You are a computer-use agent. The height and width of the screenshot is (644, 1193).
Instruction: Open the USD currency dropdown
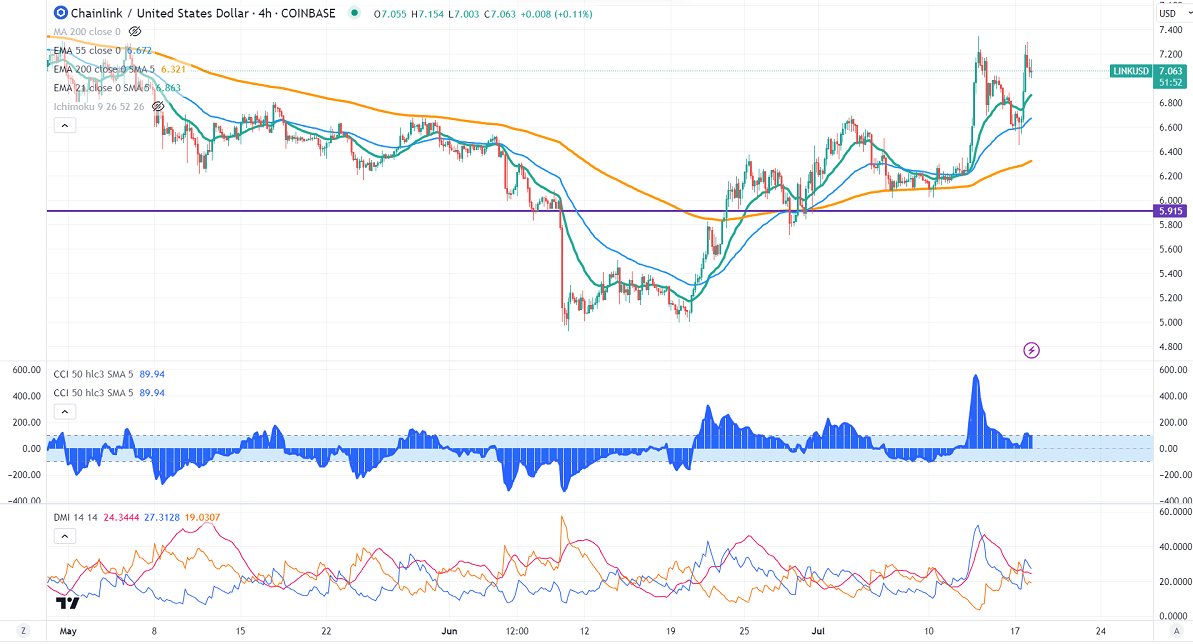coord(1173,14)
